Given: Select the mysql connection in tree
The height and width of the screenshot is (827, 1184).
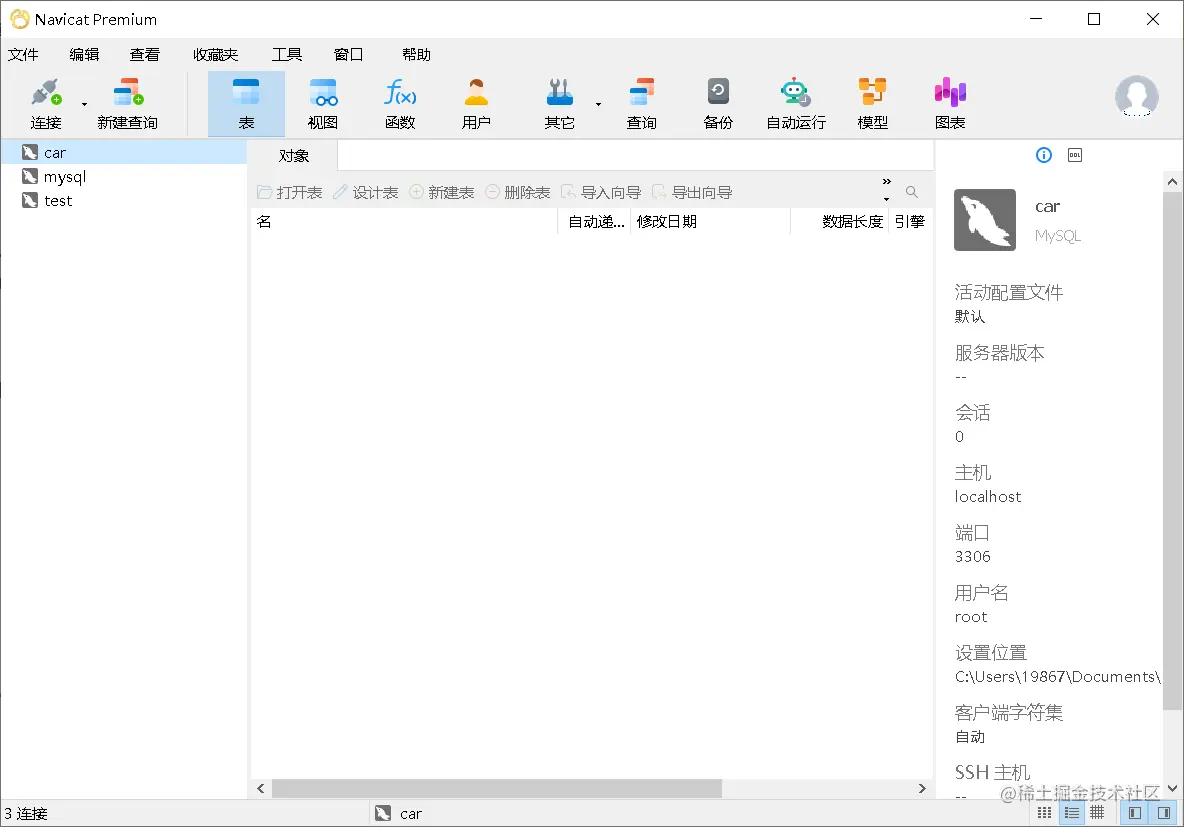Looking at the screenshot, I should tap(124, 177).
